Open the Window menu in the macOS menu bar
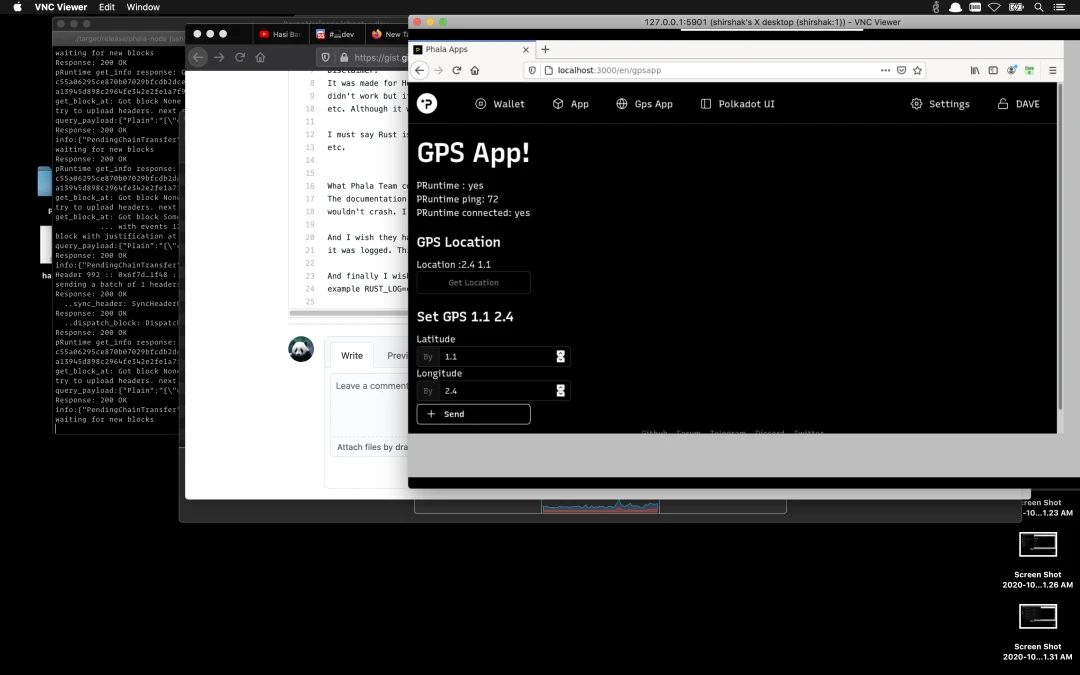The height and width of the screenshot is (675, 1080). point(143,7)
